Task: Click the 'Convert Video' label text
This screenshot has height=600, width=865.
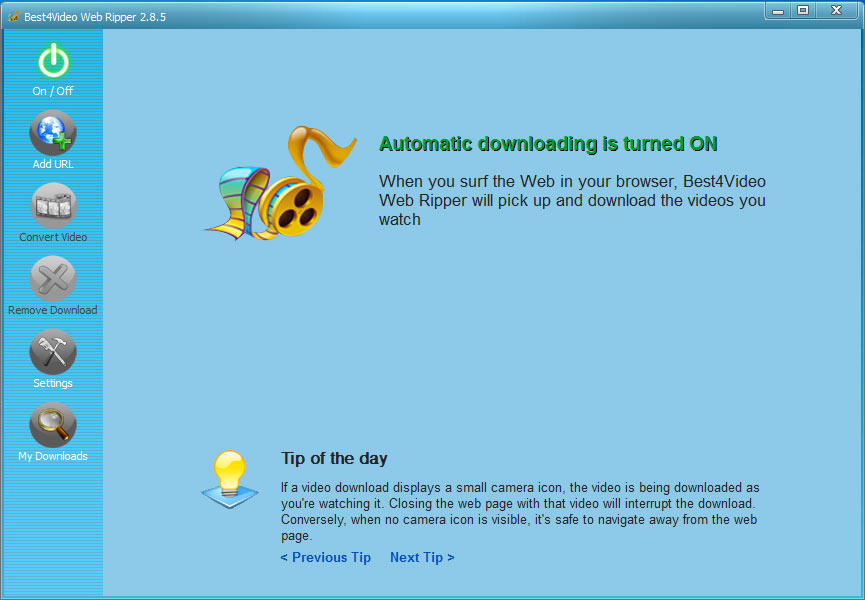Action: [x=53, y=237]
